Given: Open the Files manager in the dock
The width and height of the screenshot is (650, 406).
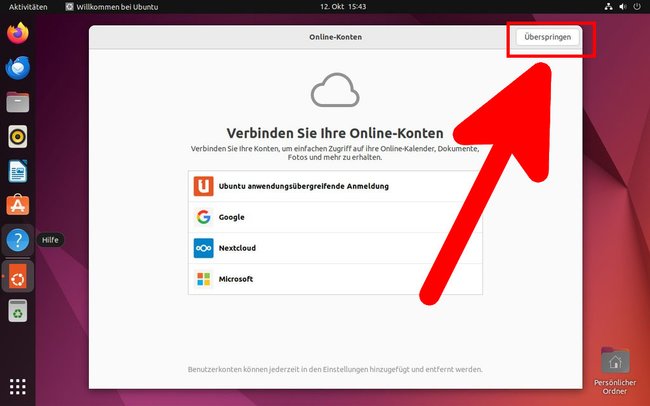Looking at the screenshot, I should coord(17,102).
